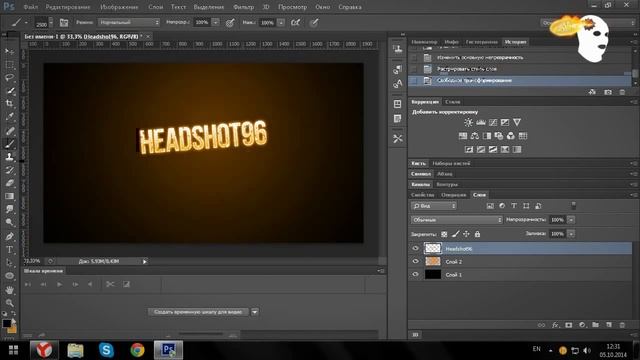Add a Channel Mixer adjustment icon
The height and width of the screenshot is (360, 640).
511,136
